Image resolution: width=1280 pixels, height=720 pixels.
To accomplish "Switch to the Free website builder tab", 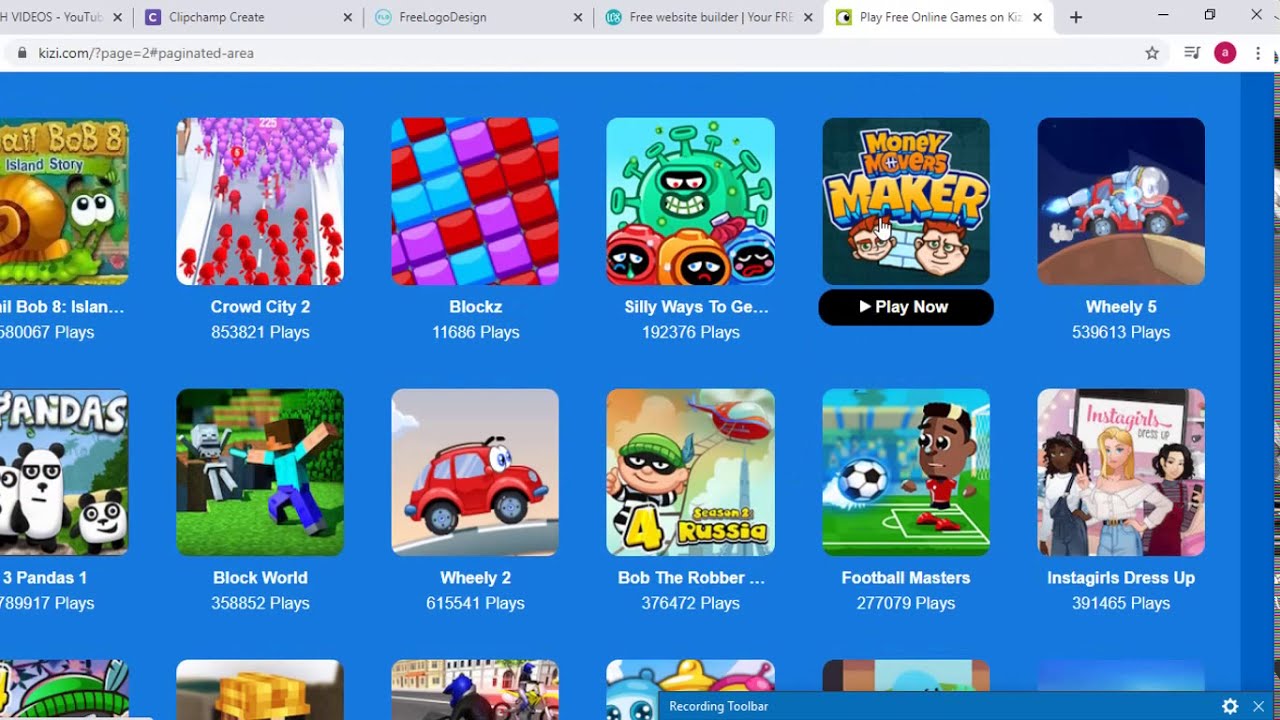I will coord(708,17).
